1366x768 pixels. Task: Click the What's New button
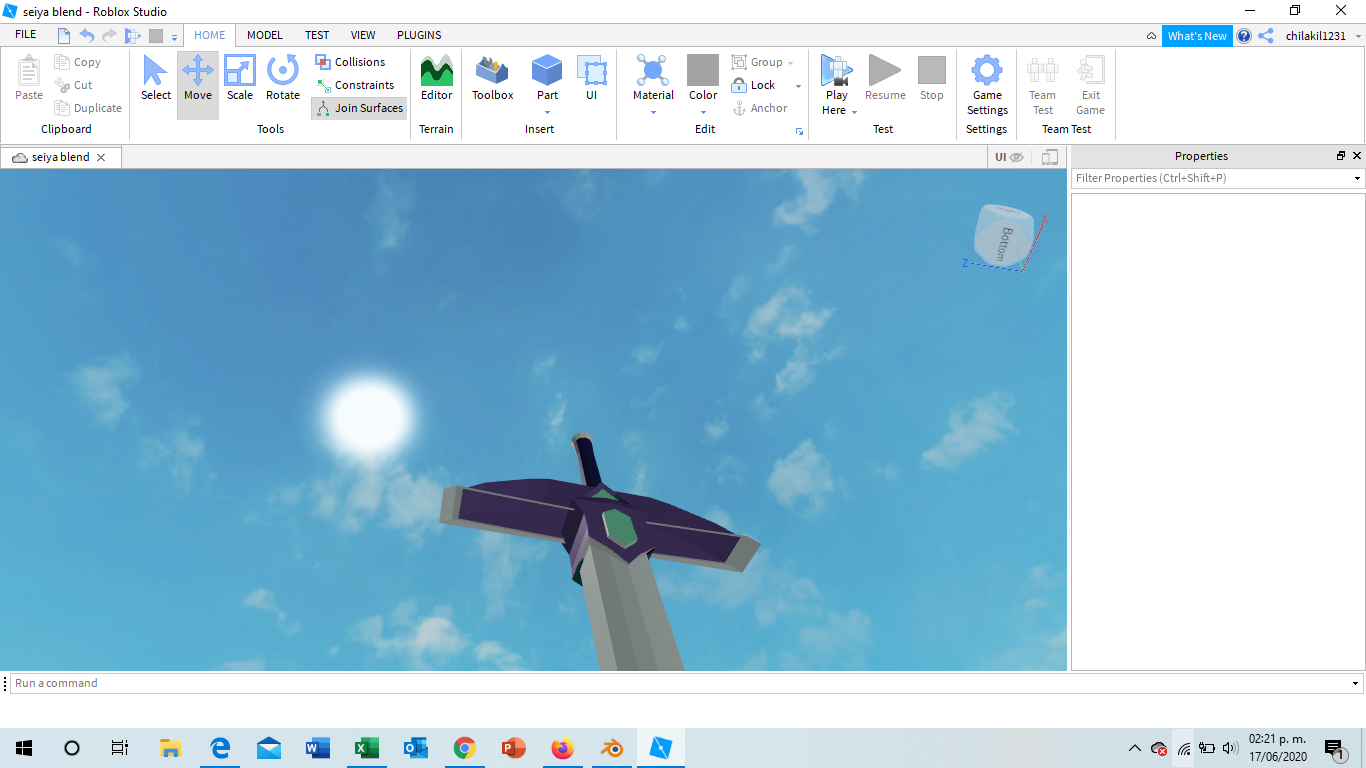pos(1197,36)
